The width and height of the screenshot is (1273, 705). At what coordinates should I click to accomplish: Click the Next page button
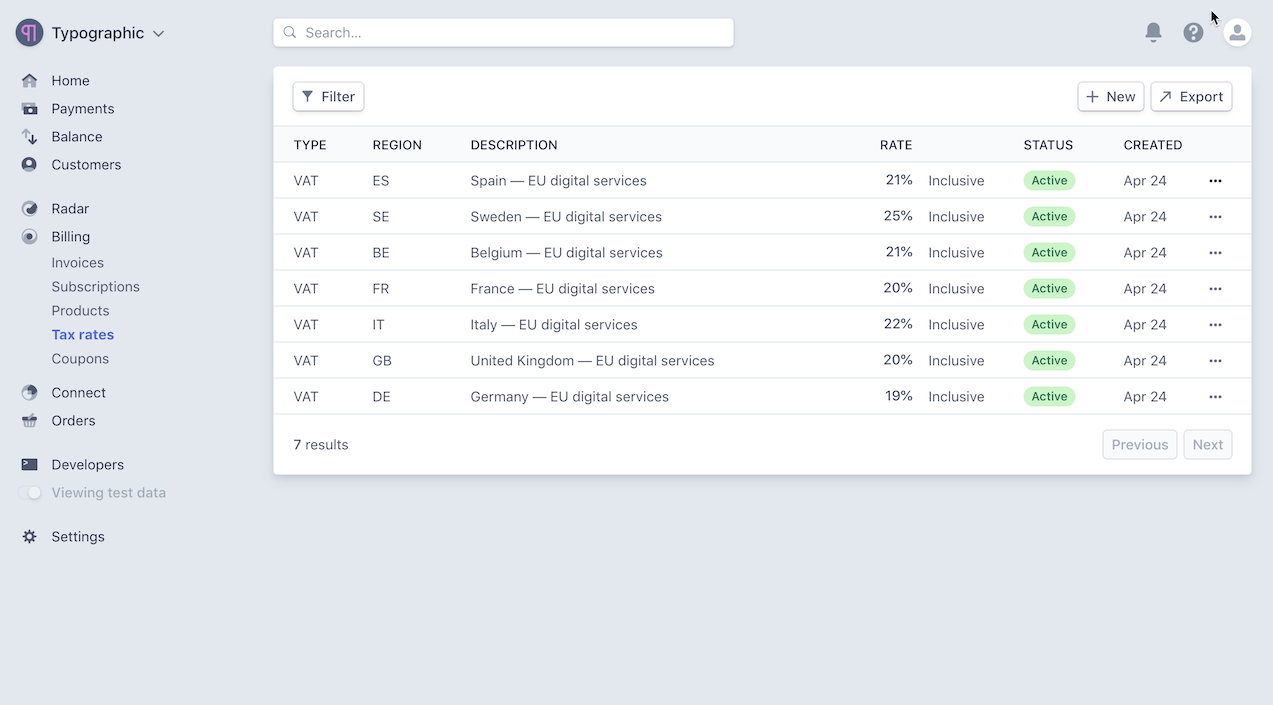click(1208, 445)
